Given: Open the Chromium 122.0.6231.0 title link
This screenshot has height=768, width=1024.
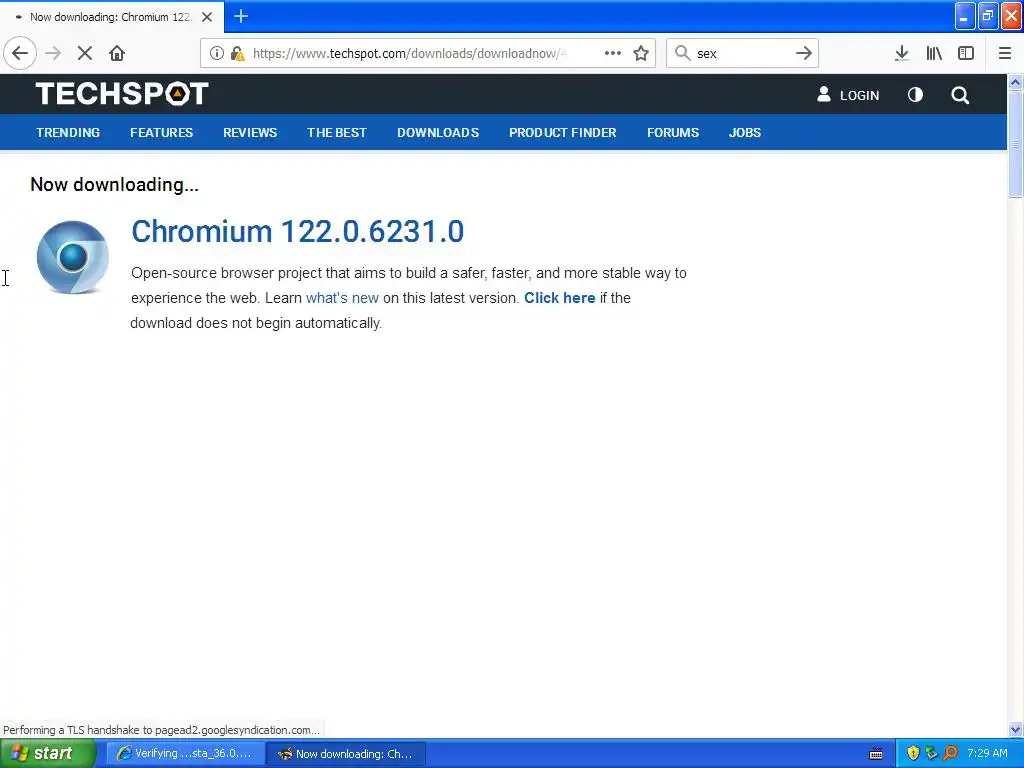Looking at the screenshot, I should pos(298,231).
